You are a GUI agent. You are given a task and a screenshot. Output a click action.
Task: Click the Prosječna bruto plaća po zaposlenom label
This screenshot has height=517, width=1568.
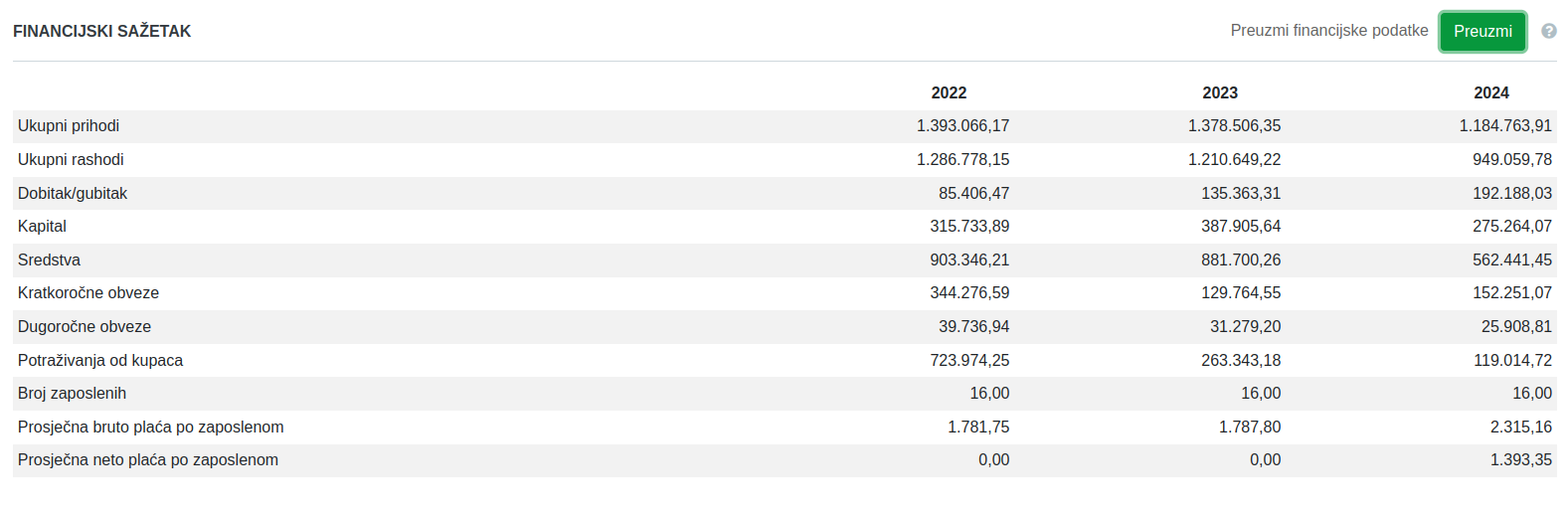[151, 428]
